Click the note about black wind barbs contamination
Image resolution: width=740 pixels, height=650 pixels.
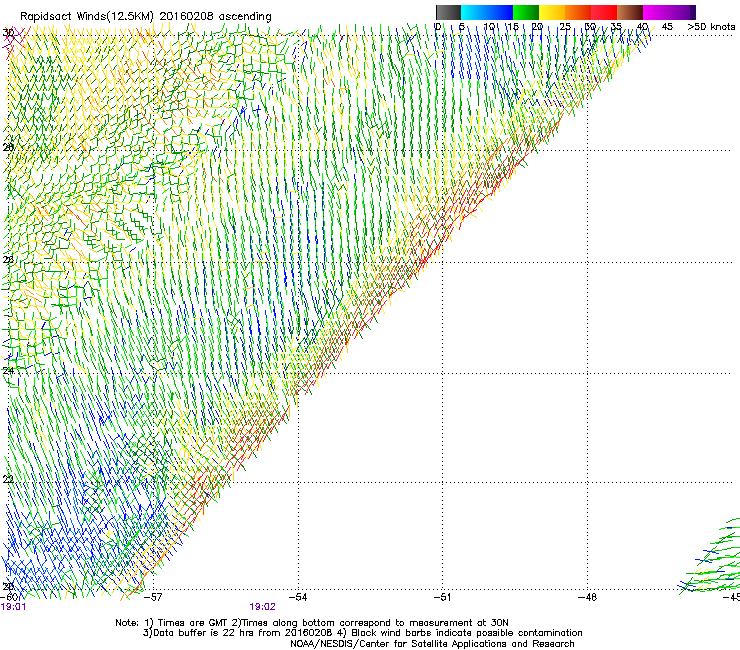tap(460, 633)
